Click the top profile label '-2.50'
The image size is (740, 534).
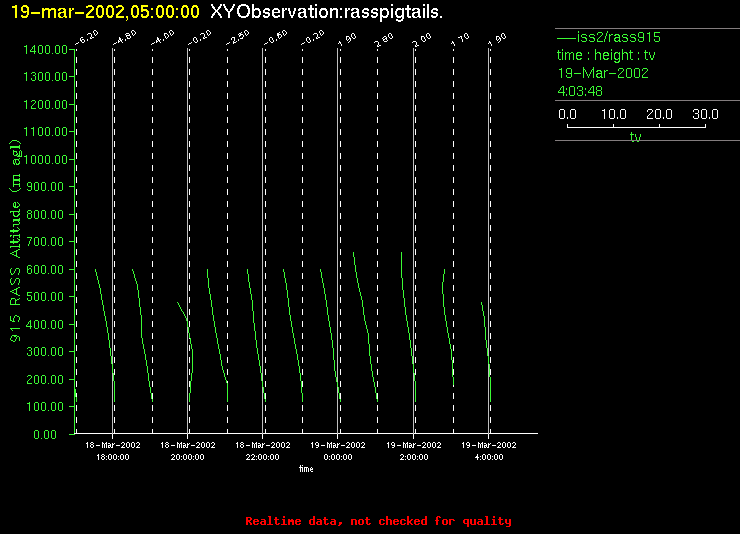pyautogui.click(x=237, y=38)
